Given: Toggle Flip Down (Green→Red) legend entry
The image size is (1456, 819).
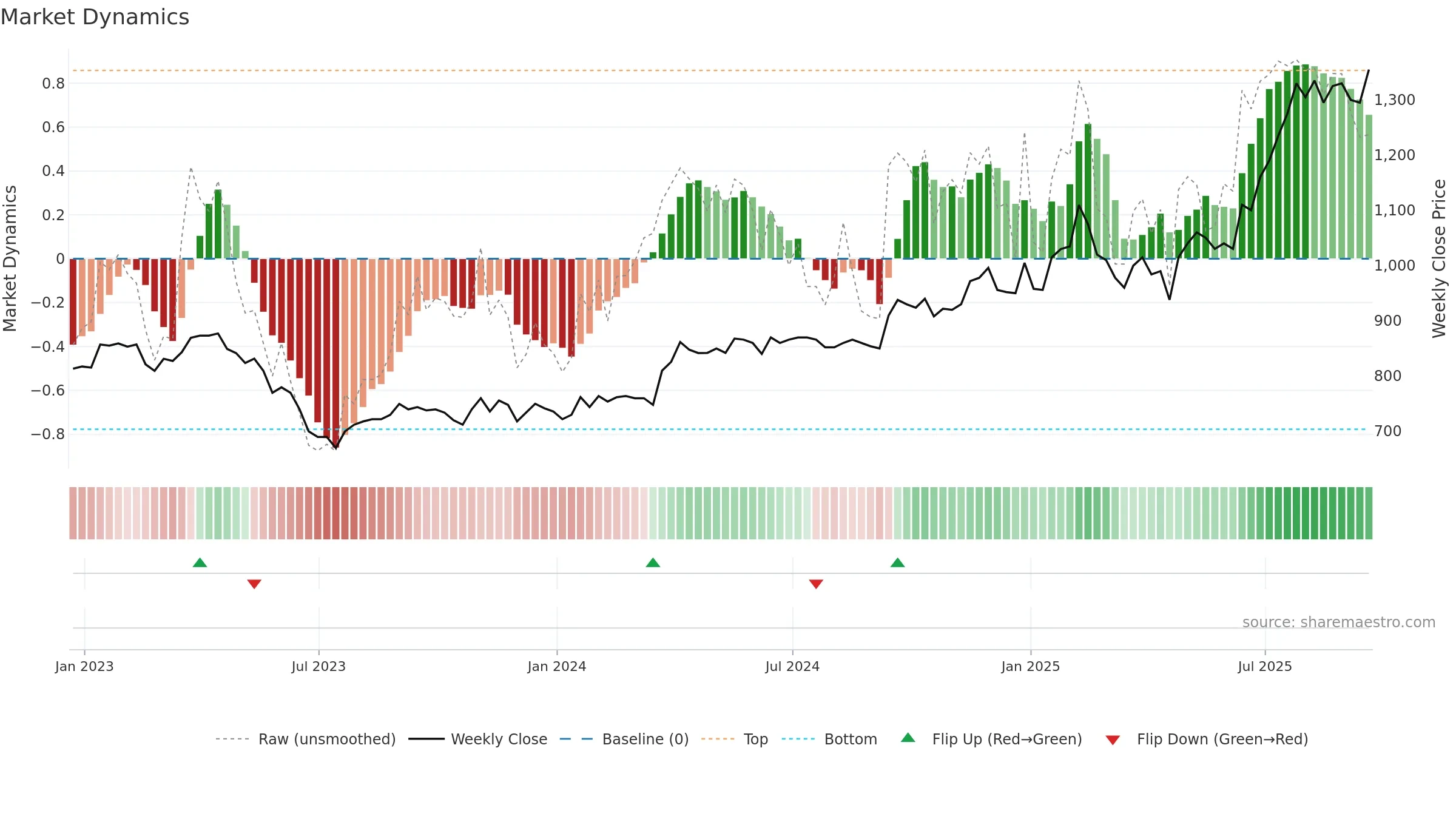Looking at the screenshot, I should pyautogui.click(x=1207, y=739).
